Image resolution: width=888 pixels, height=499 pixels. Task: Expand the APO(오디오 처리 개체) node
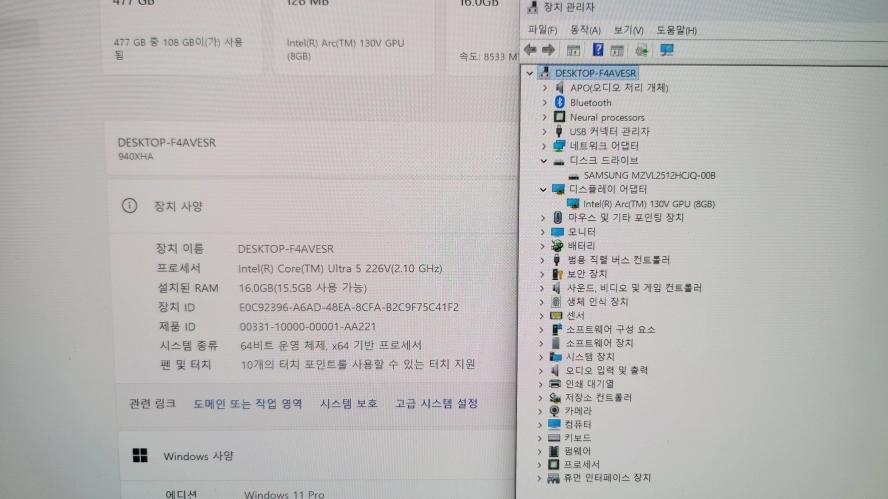[x=545, y=88]
